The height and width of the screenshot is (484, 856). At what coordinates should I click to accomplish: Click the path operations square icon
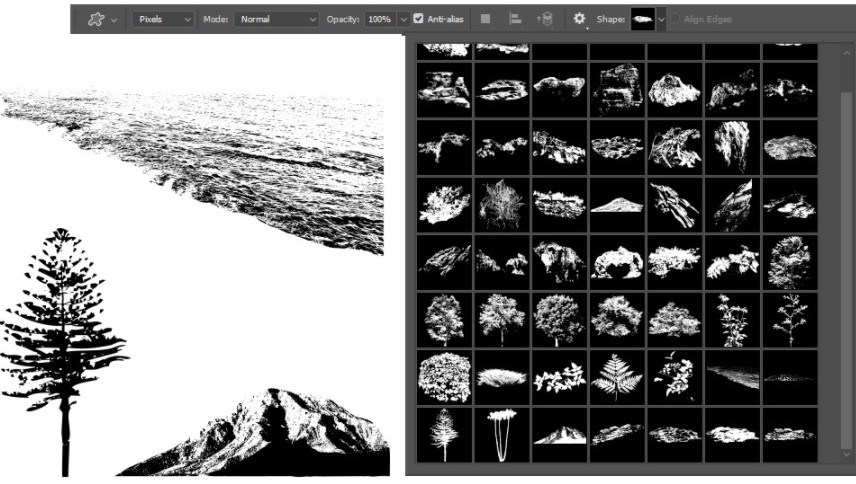point(485,19)
